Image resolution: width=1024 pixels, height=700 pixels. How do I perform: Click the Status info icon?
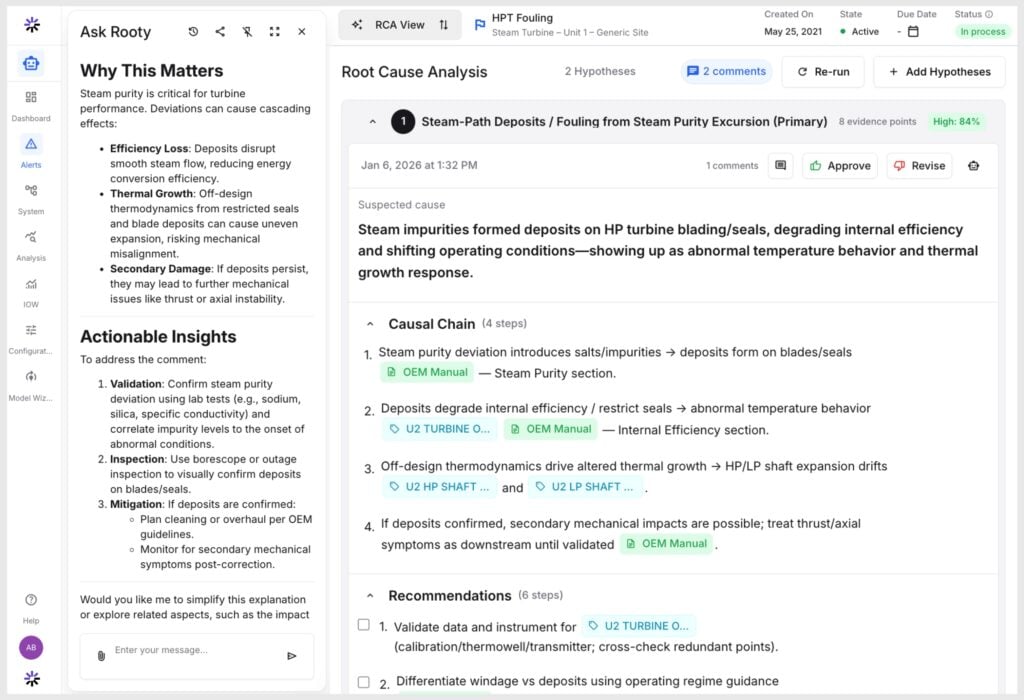coord(989,14)
